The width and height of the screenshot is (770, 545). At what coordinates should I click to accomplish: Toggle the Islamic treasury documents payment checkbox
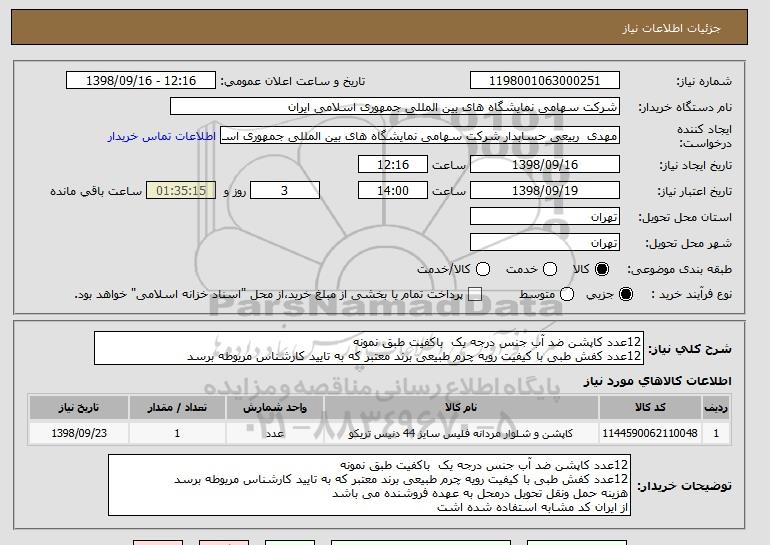475,294
